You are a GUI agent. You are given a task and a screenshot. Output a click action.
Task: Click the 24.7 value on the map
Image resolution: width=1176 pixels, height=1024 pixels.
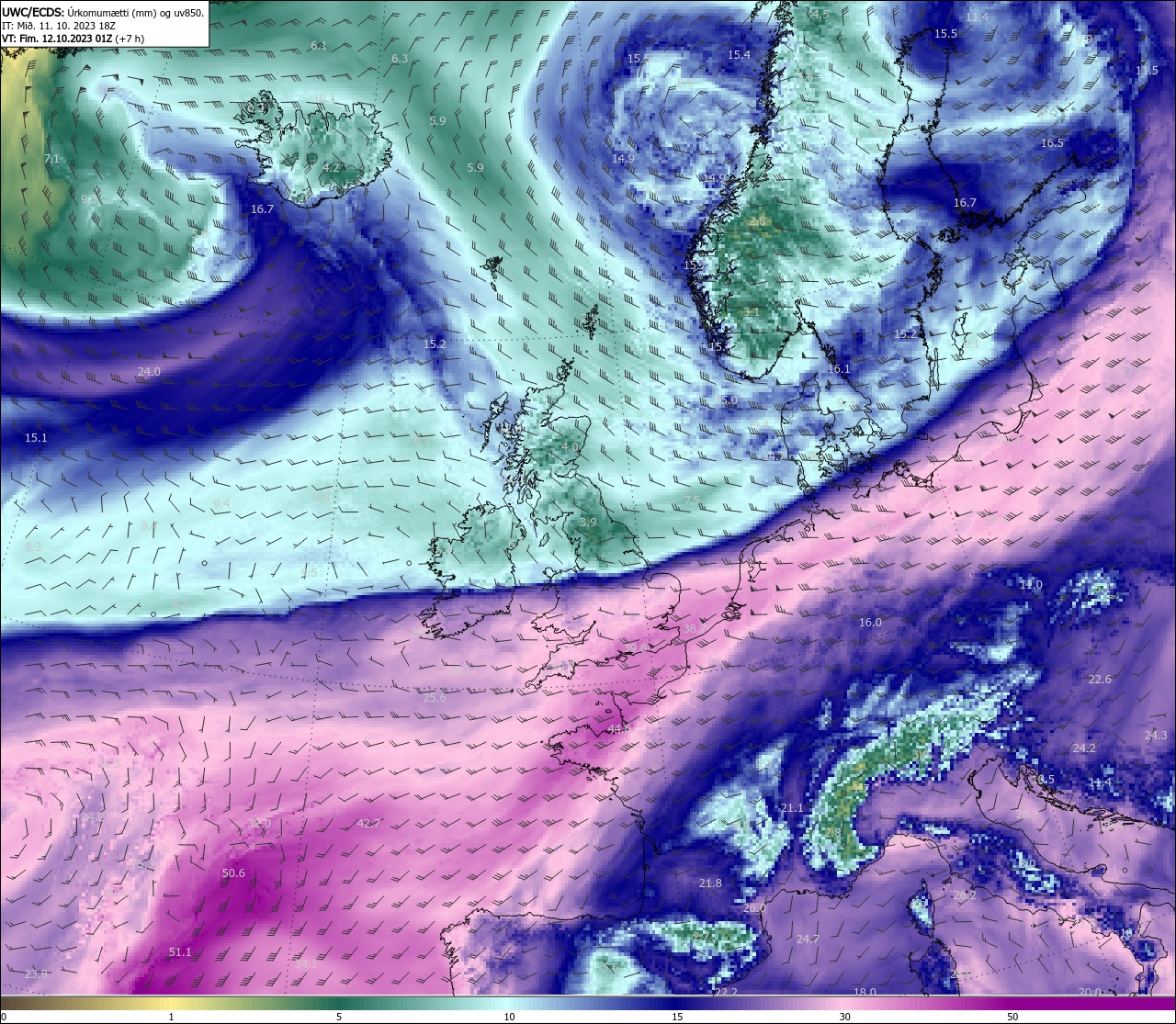[808, 940]
